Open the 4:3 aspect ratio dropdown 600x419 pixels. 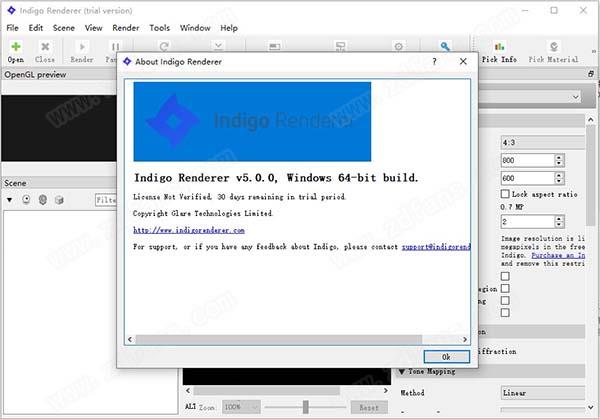point(543,142)
